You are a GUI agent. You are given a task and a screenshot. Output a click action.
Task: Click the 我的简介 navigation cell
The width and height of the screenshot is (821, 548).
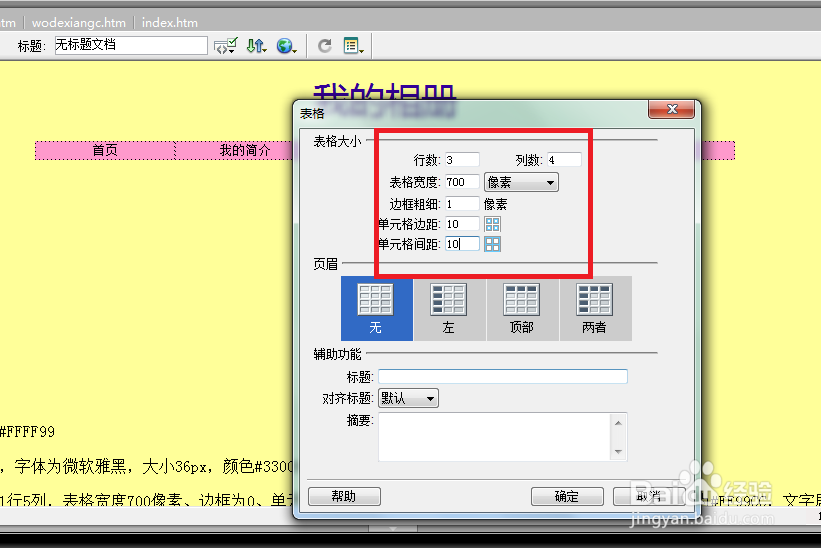click(x=235, y=150)
